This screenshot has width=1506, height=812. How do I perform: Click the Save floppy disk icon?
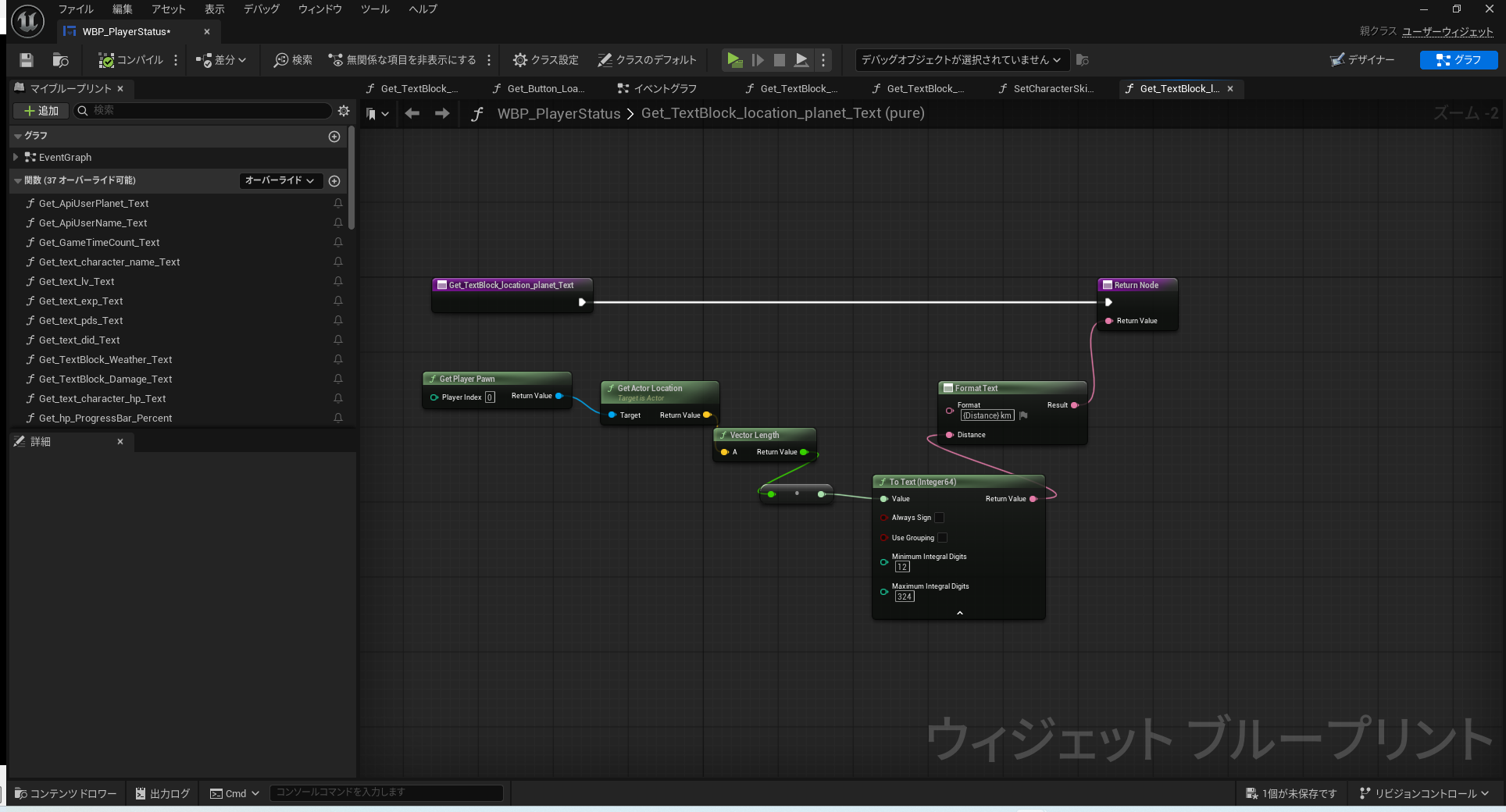[x=27, y=60]
